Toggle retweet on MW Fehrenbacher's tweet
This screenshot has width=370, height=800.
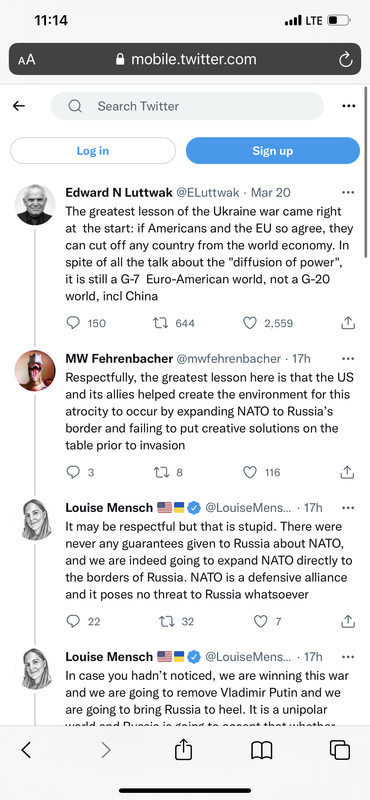tap(161, 472)
